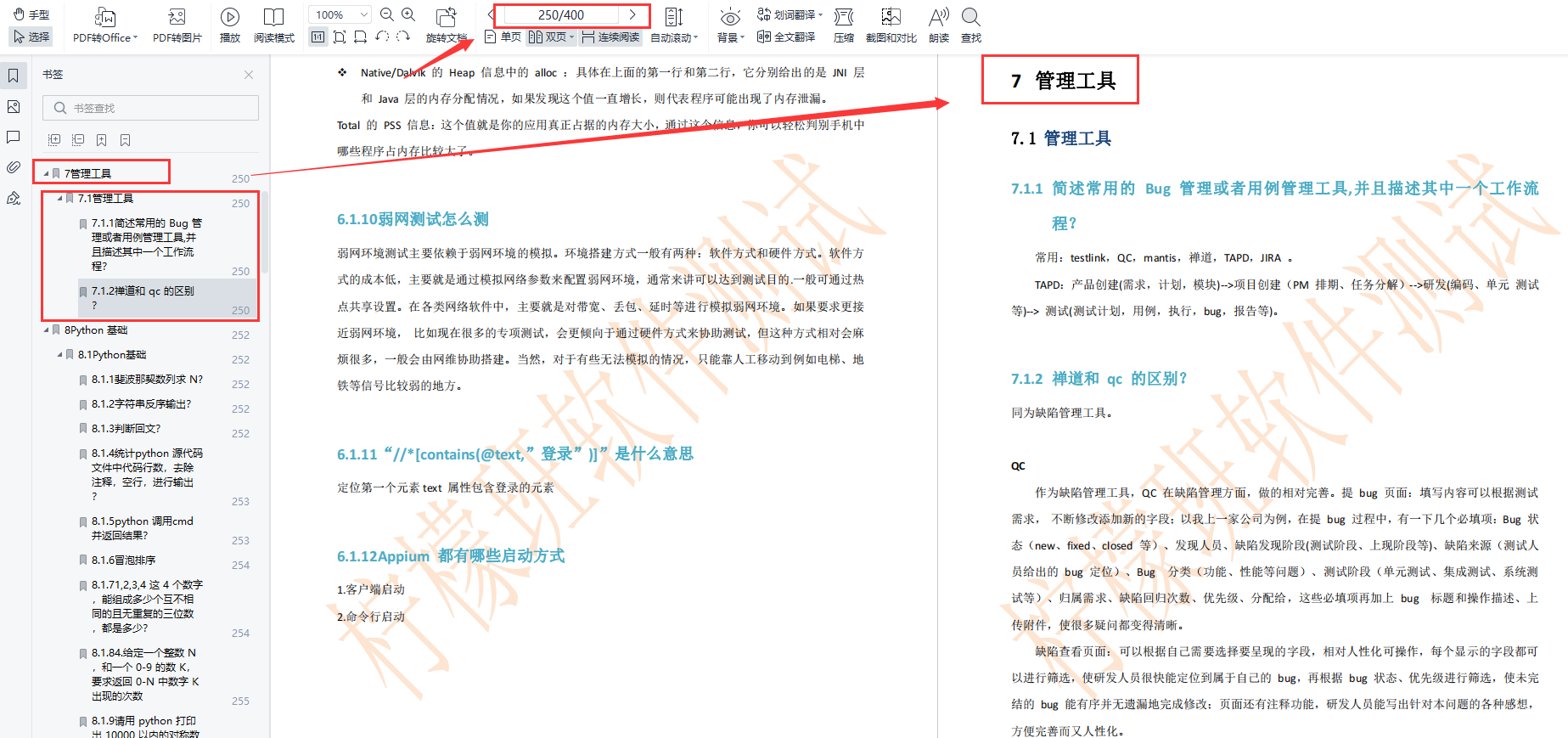The height and width of the screenshot is (738, 1568).
Task: Open bookmark 8.1.3判断回文
Action: [x=126, y=429]
